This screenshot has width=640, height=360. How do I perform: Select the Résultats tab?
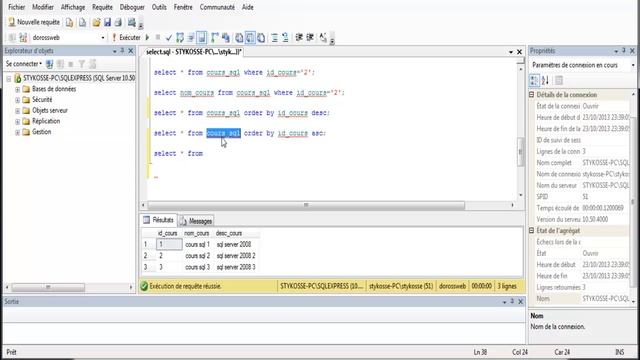coord(159,220)
